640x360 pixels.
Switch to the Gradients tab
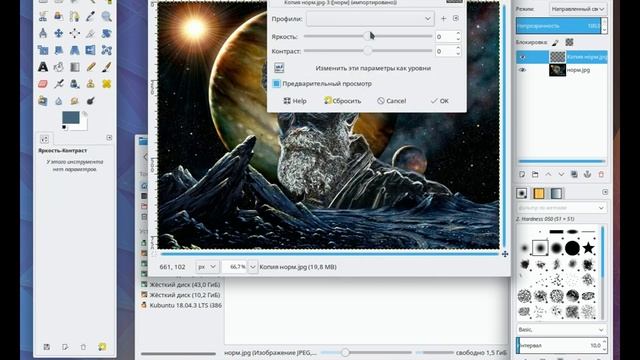[x=556, y=193]
